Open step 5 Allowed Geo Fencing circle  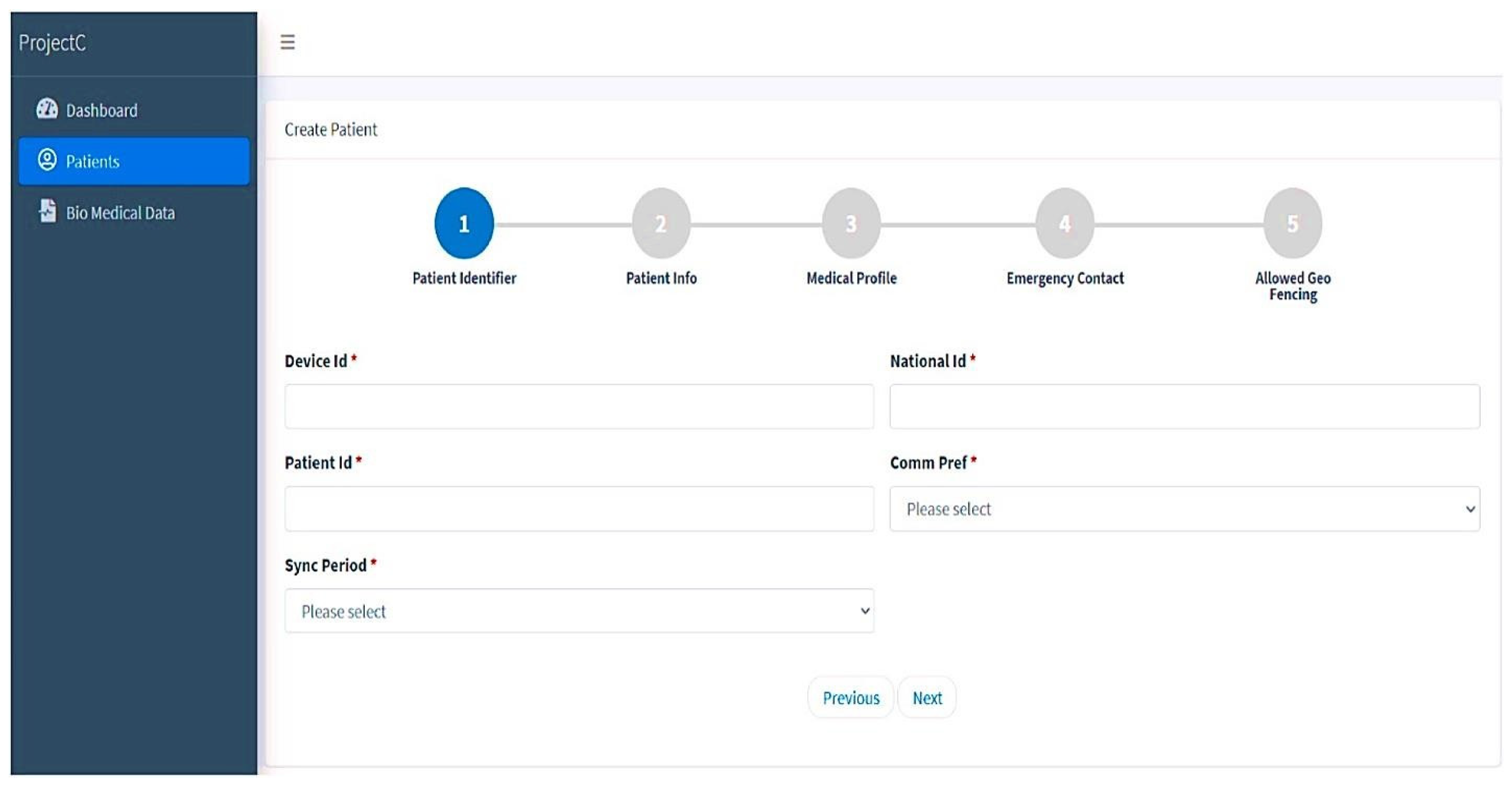coord(1293,223)
